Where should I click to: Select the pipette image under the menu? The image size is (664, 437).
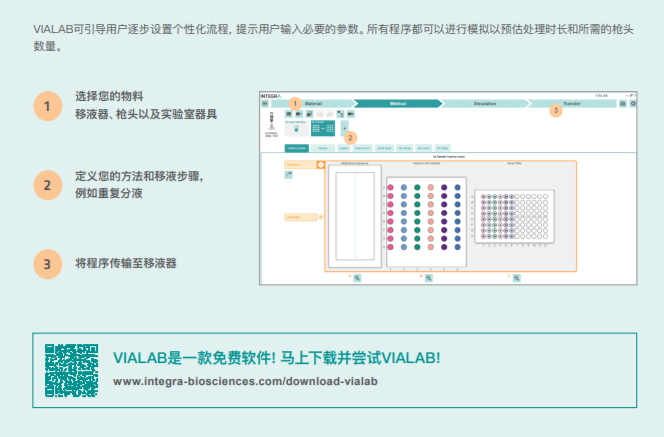271,121
